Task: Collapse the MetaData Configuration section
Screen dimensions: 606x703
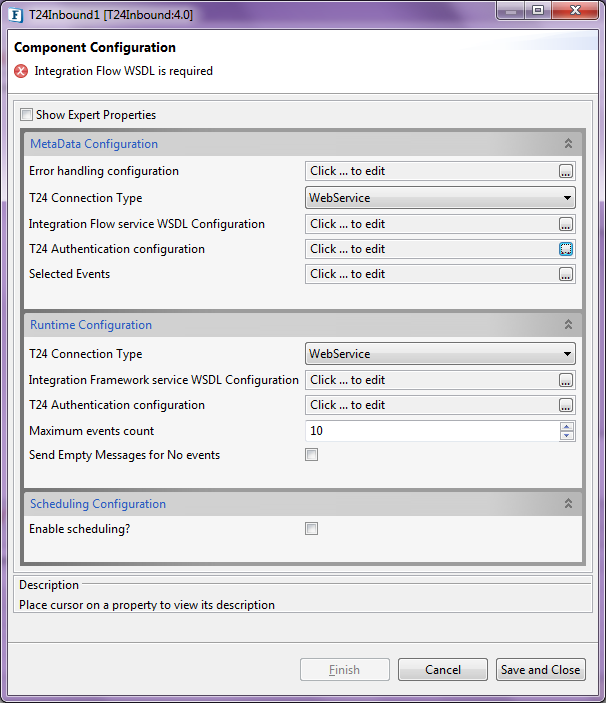Action: (568, 143)
